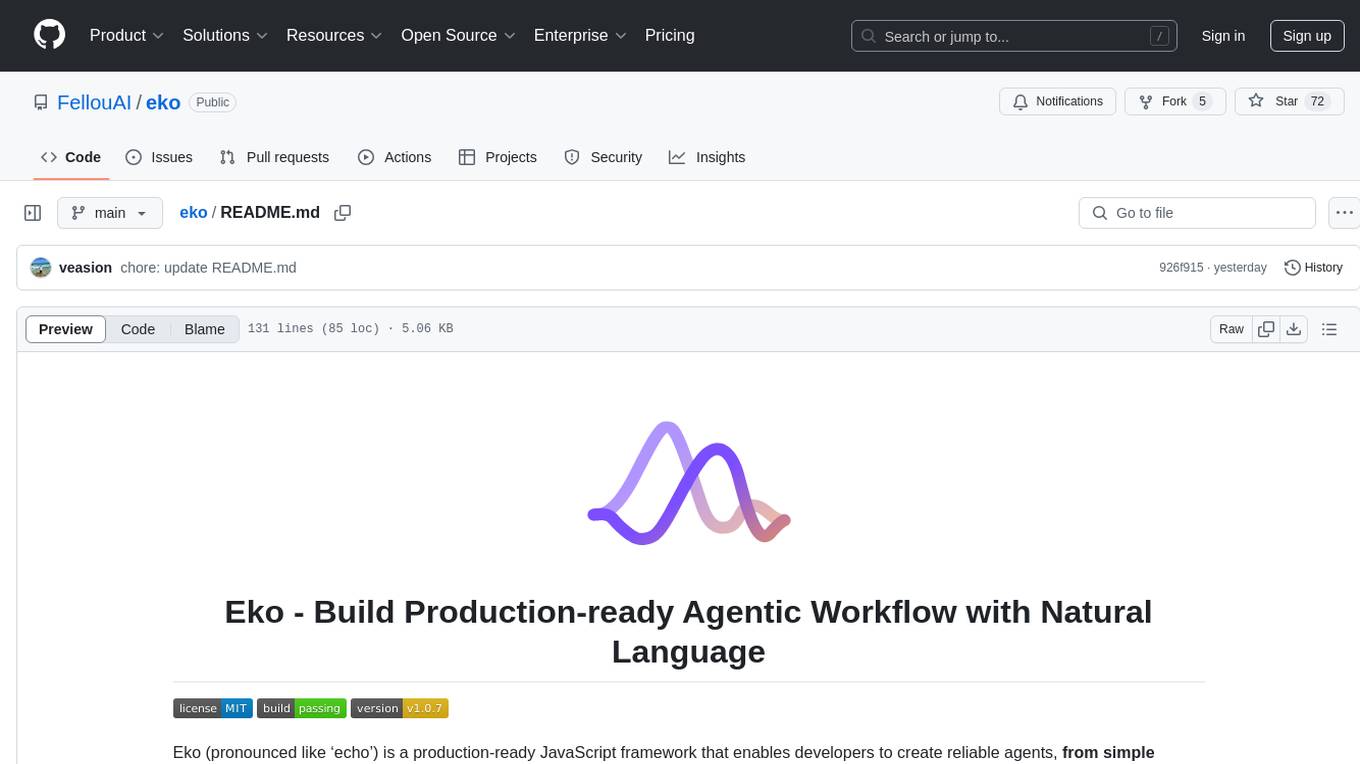Click the Eko wave logo image
Viewport: 1360px width, 764px height.
pyautogui.click(x=689, y=483)
